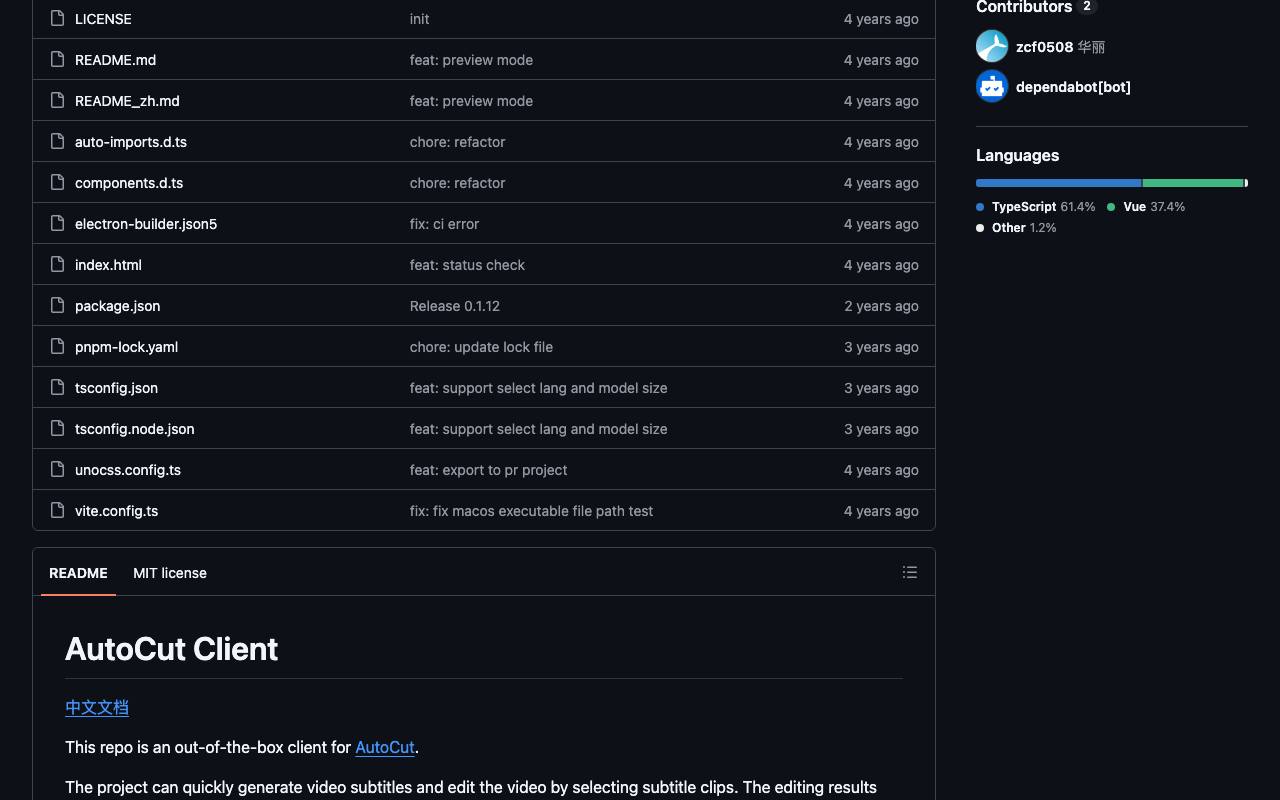Viewport: 1280px width, 800px height.
Task: Click the file icon next to package.json
Action: (58, 306)
